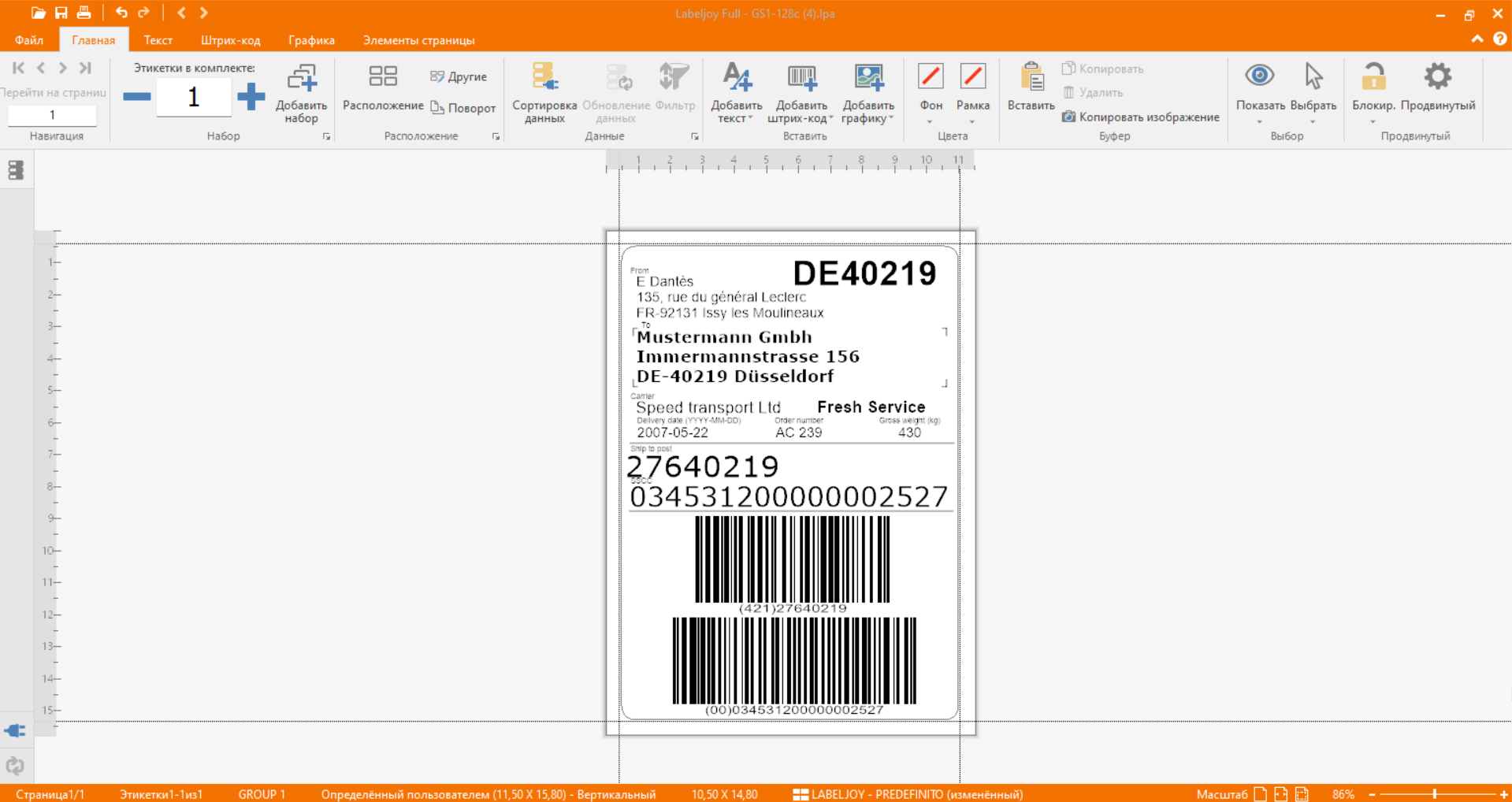Image resolution: width=1512 pixels, height=802 pixels.
Task: Open Добавить текст dropdown
Action: click(737, 93)
